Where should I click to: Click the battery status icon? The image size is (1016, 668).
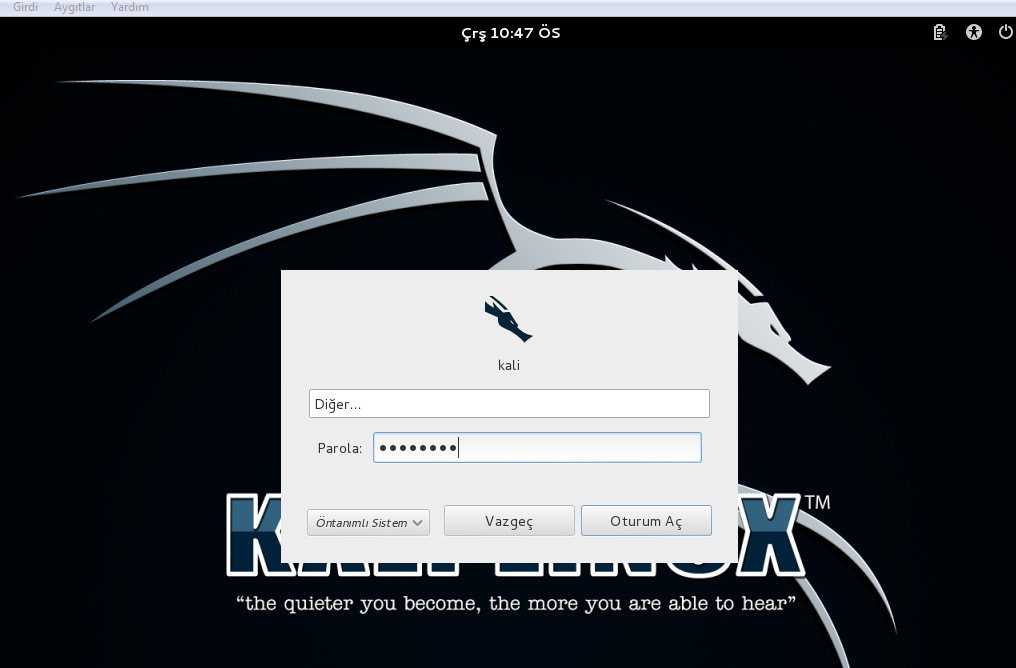coord(940,32)
